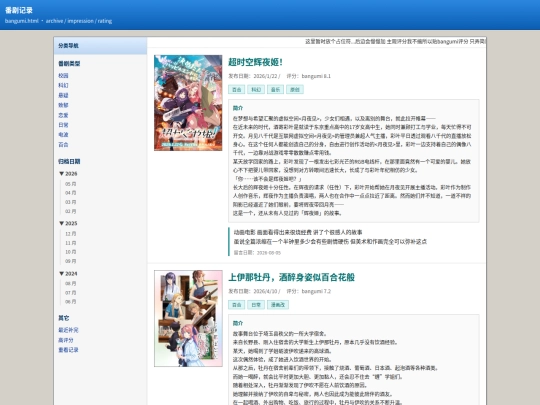Open the 悬疑 category link
The image size is (540, 405).
63,95
